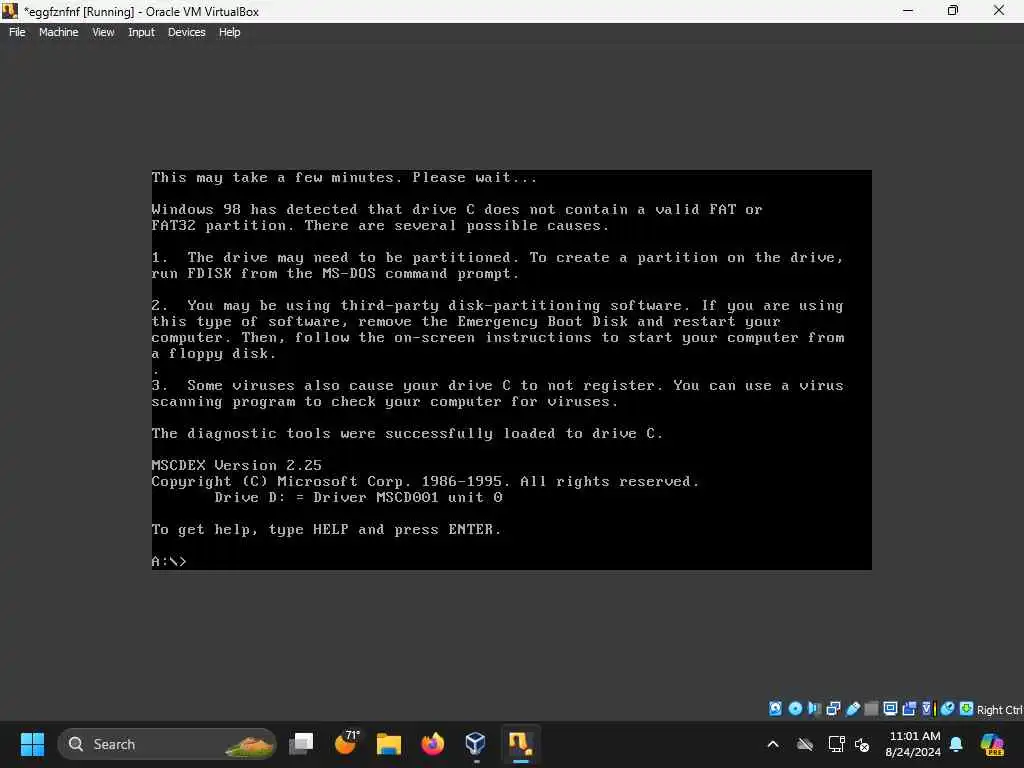The width and height of the screenshot is (1024, 768).
Task: Click the optical disk indicator icon
Action: (x=795, y=709)
